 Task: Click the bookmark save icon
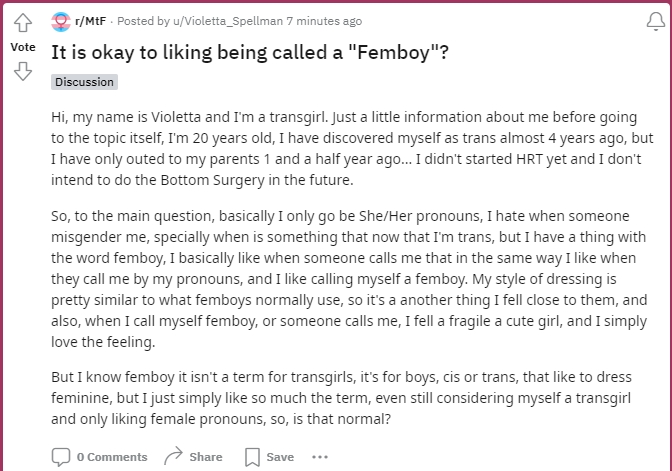(x=252, y=457)
